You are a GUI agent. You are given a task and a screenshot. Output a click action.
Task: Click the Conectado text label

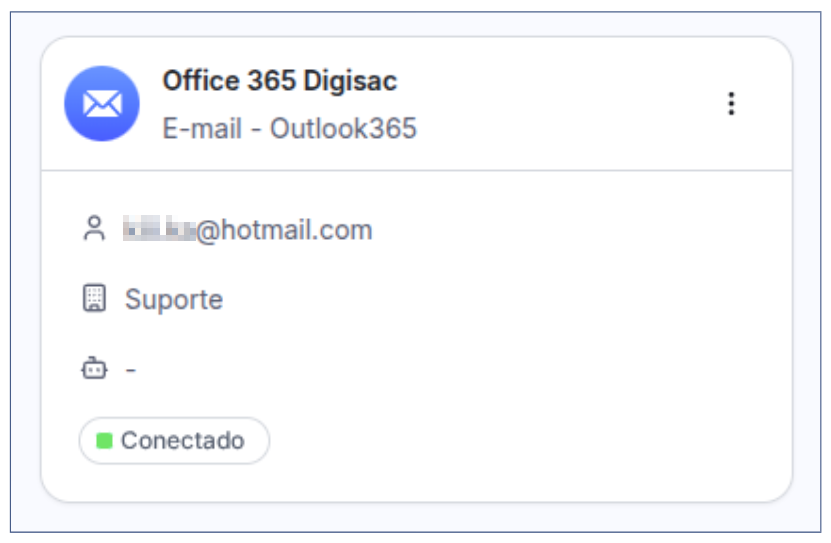click(183, 441)
